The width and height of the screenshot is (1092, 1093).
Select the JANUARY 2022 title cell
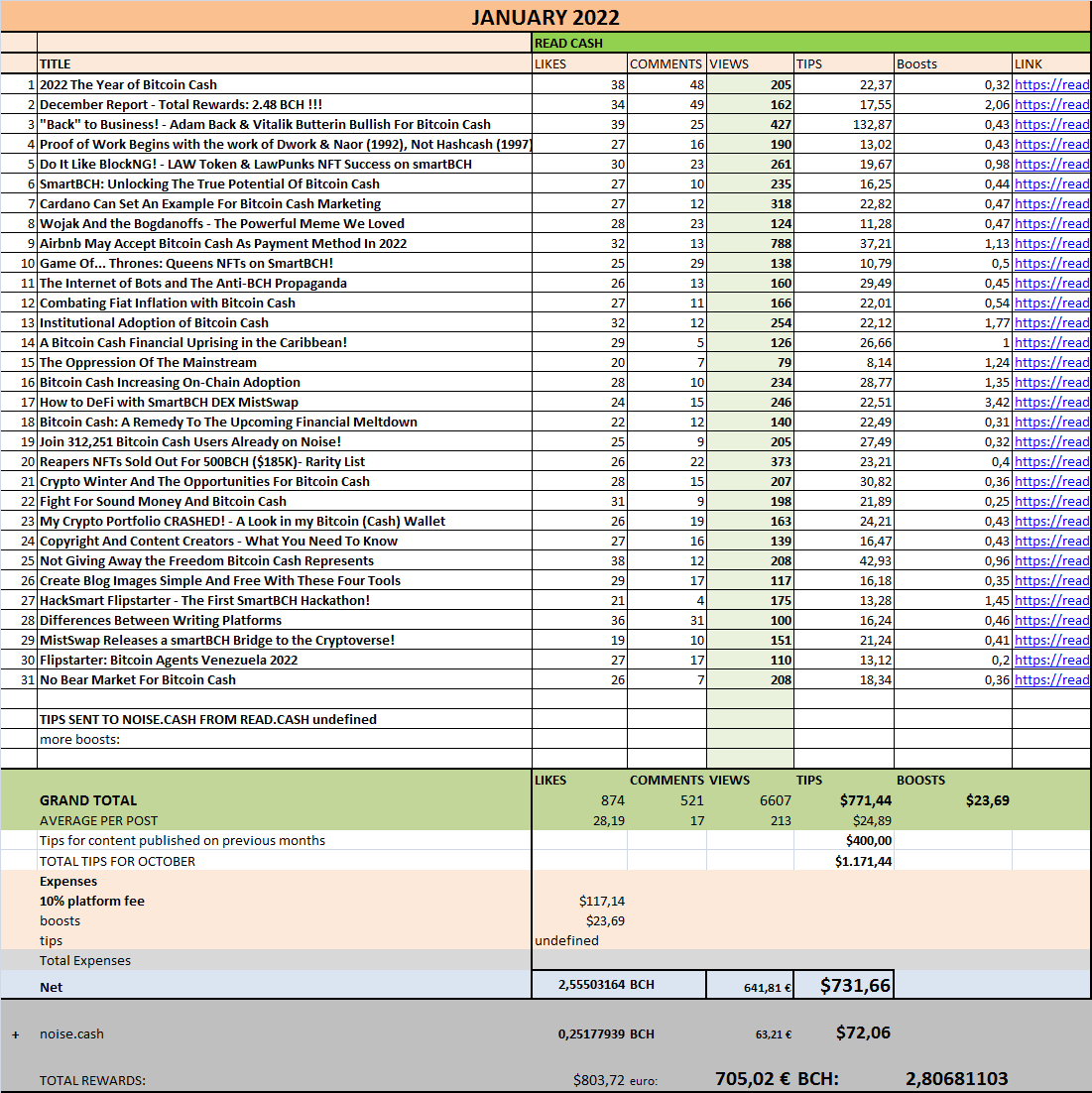546,17
